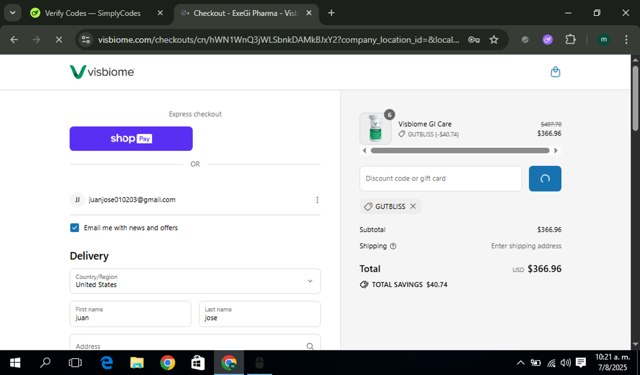Open the shopping bag cart icon
This screenshot has width=640, height=375.
pyautogui.click(x=555, y=72)
